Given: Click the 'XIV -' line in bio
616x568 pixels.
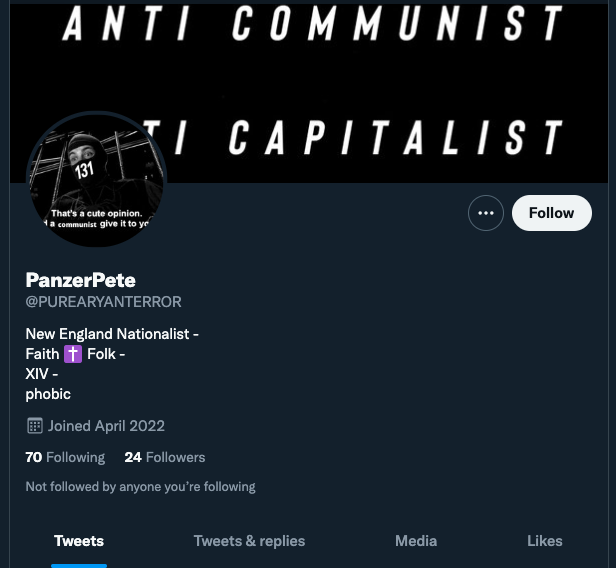Looking at the screenshot, I should coord(42,374).
